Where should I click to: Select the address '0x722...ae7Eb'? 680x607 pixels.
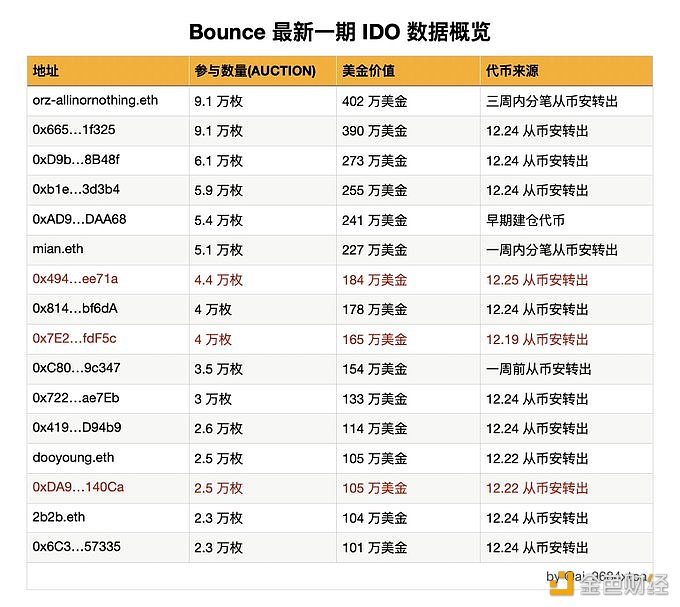[76, 398]
